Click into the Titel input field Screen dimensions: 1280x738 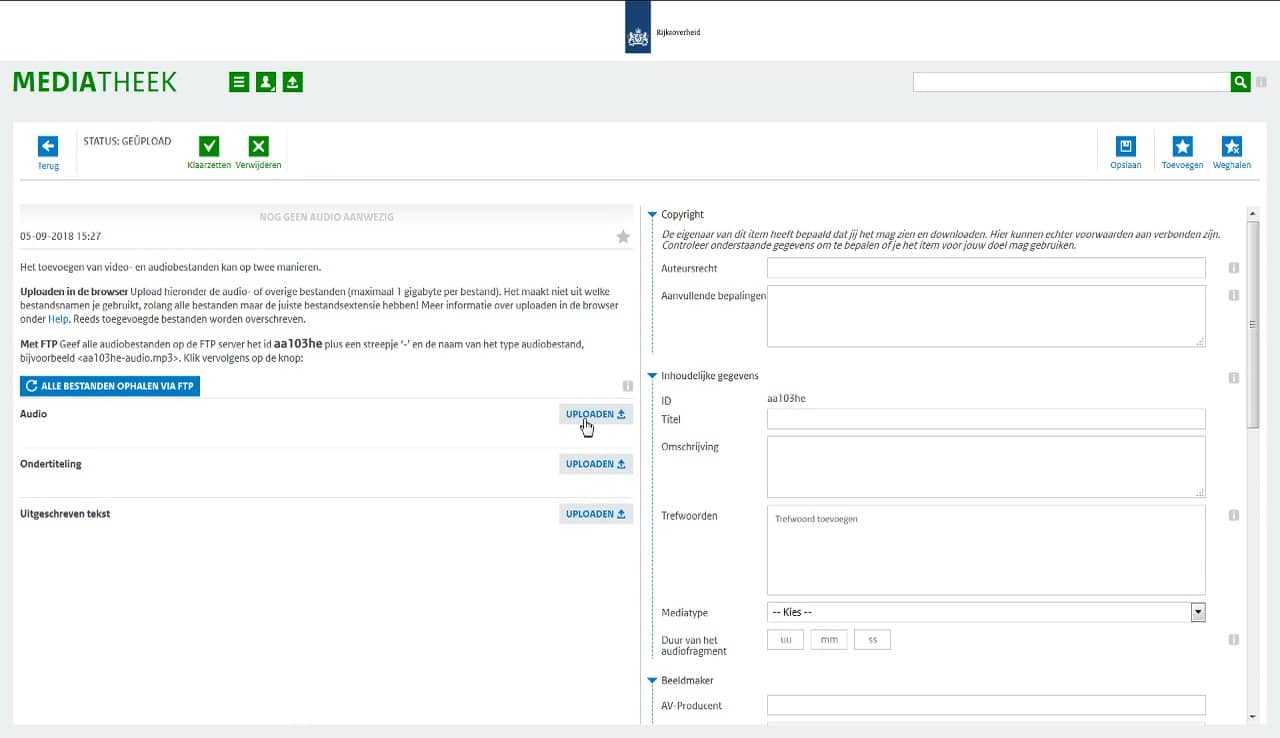(985, 419)
